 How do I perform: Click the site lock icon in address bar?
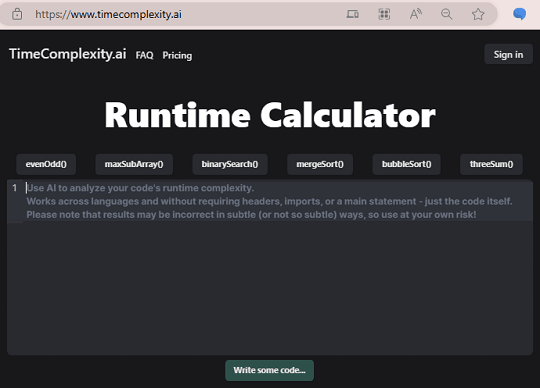(x=17, y=14)
